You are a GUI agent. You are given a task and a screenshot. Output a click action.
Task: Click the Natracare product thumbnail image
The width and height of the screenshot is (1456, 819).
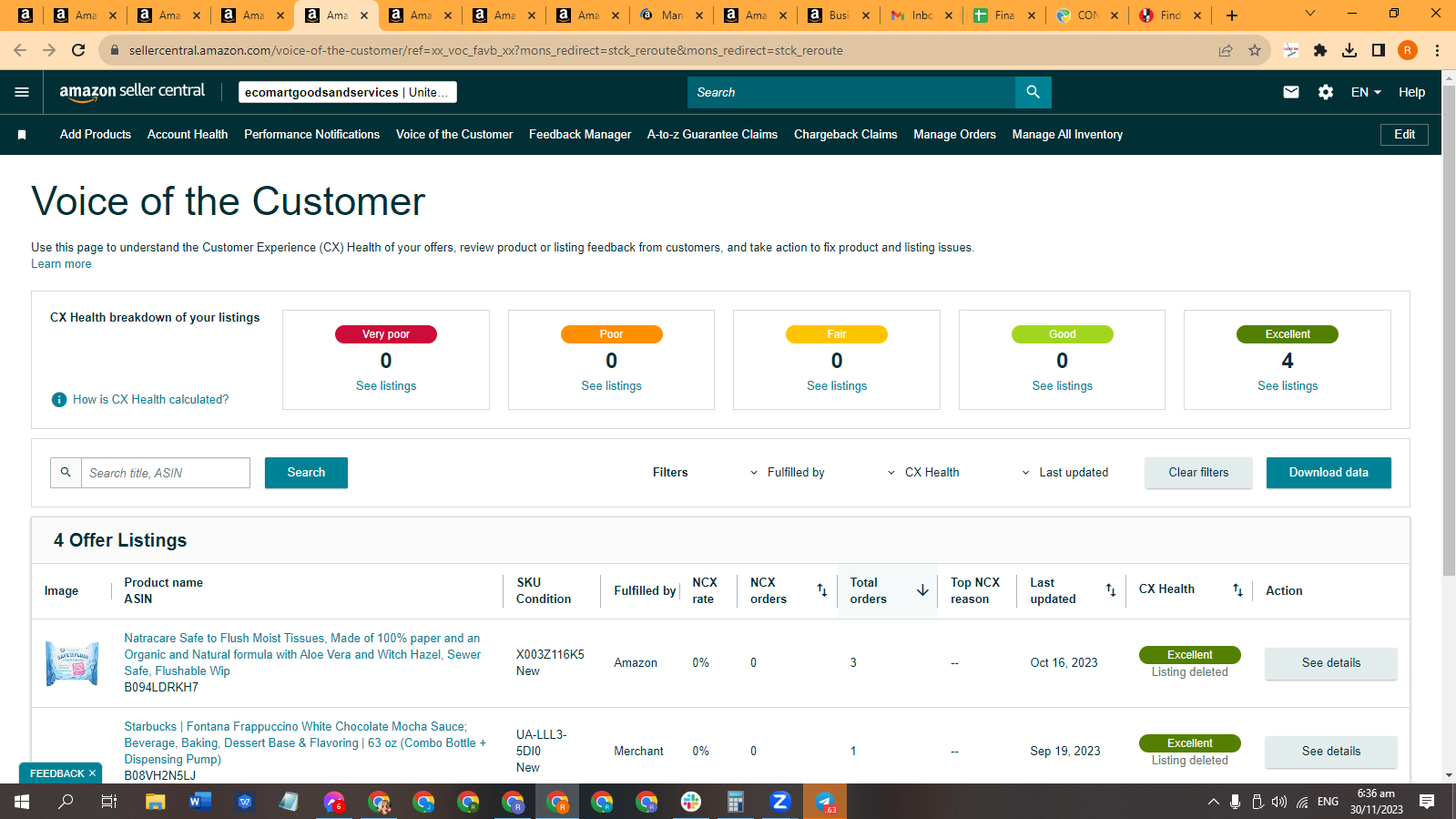pyautogui.click(x=72, y=663)
